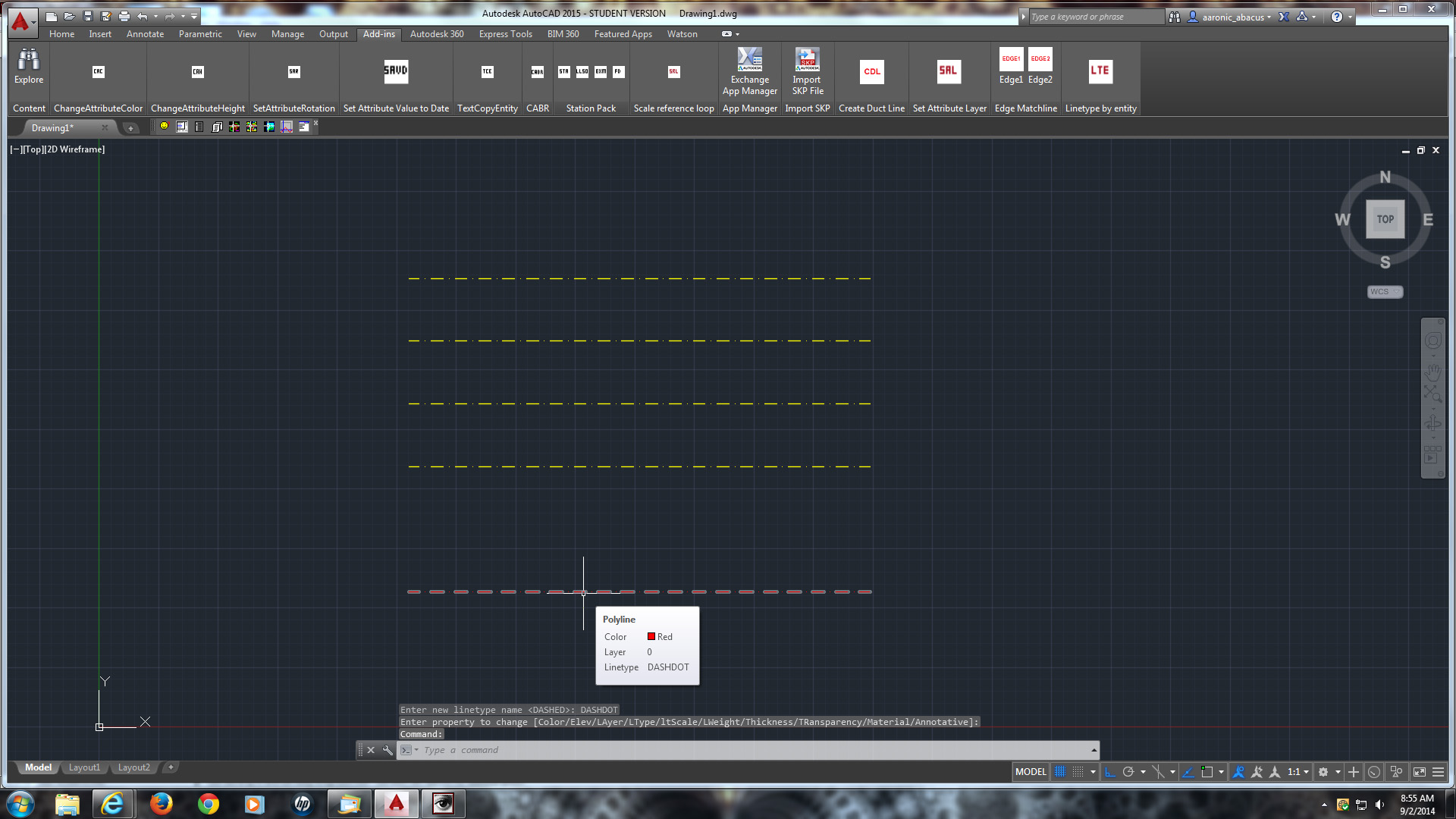Click the Set Attribute Layer SAL icon
Screen dimensions: 1456x819
(949, 71)
